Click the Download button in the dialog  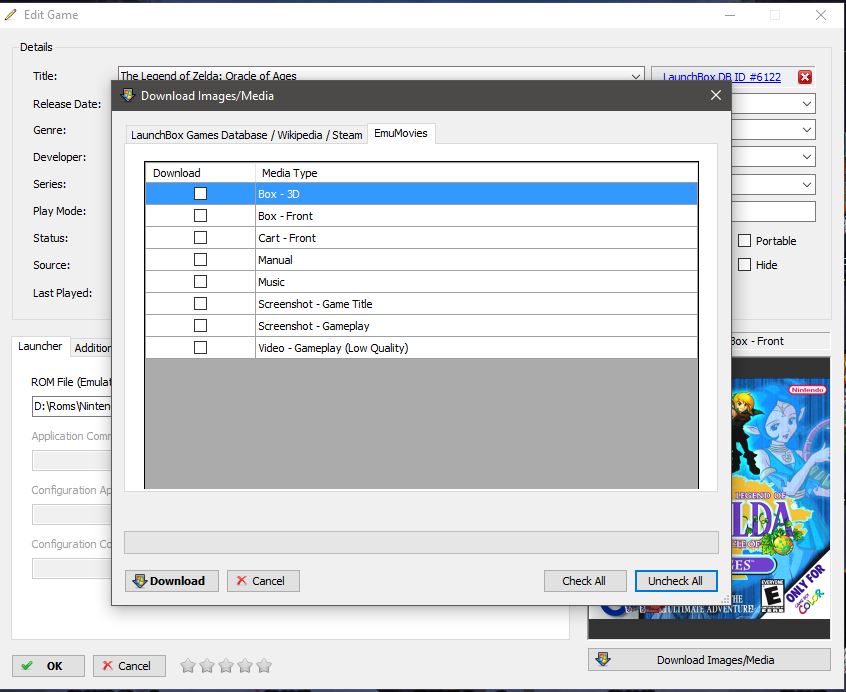point(172,581)
